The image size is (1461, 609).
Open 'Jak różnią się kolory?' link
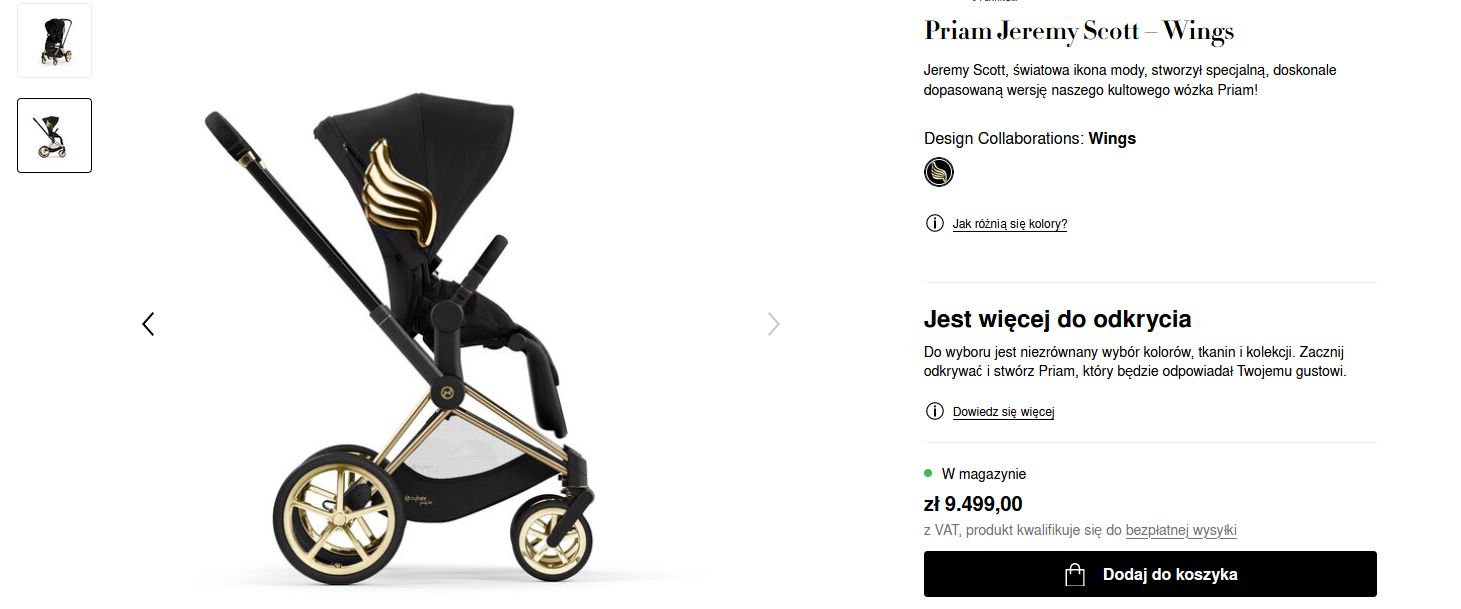click(1010, 224)
